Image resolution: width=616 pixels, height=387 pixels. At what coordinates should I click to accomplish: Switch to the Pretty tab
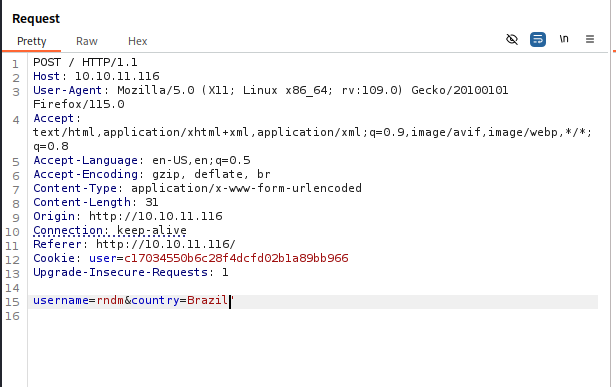pyautogui.click(x=31, y=41)
